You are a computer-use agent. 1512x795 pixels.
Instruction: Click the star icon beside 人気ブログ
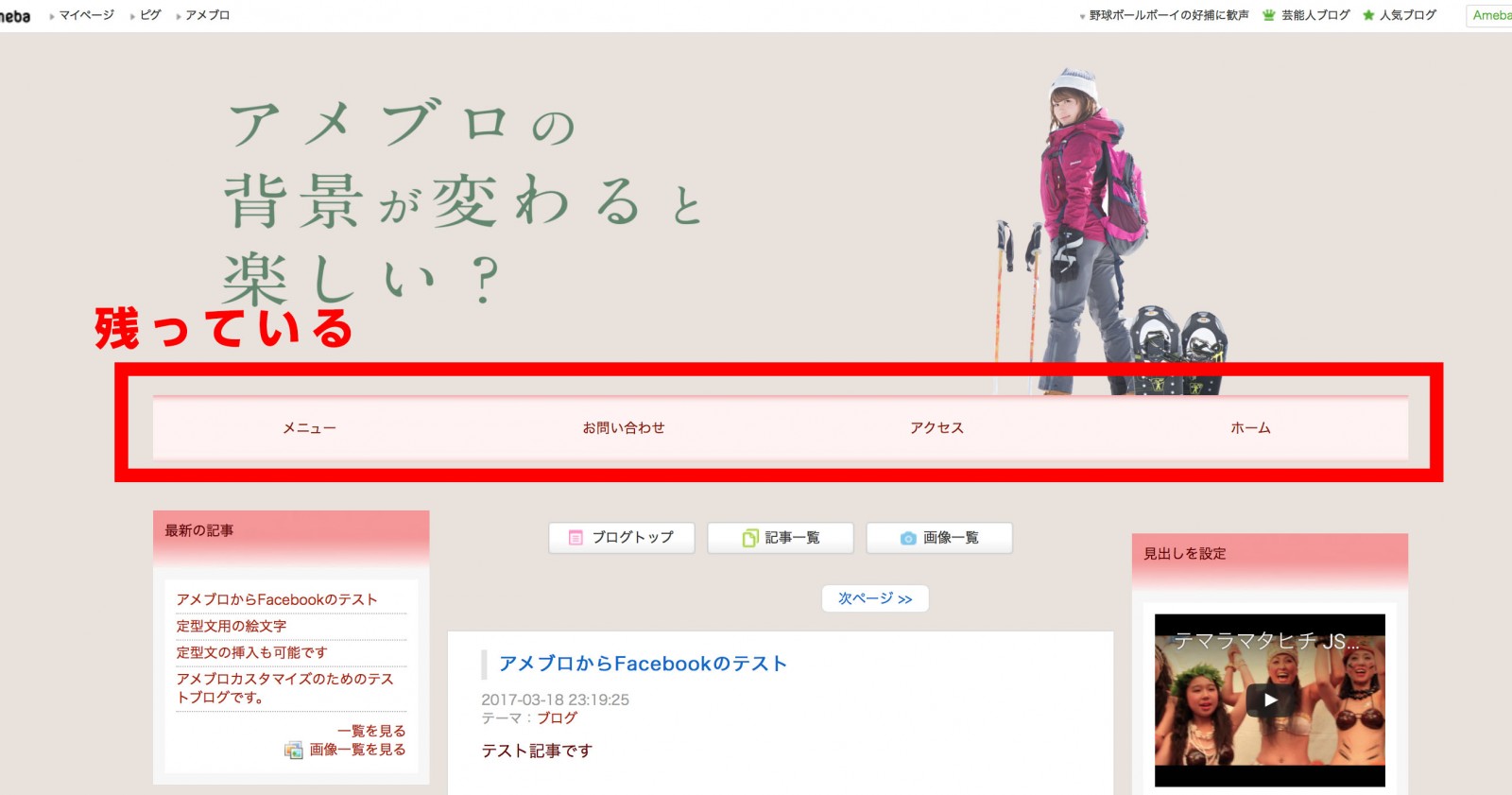1368,15
